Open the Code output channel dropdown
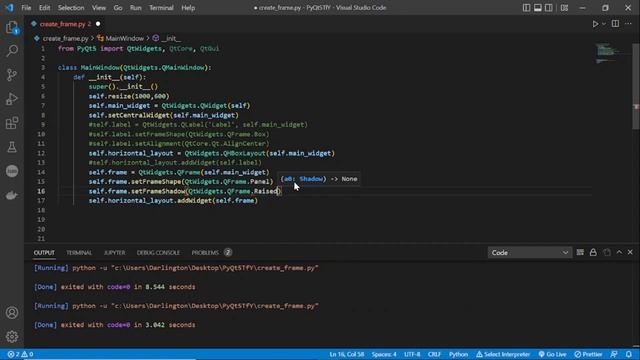640x360 pixels. point(530,253)
